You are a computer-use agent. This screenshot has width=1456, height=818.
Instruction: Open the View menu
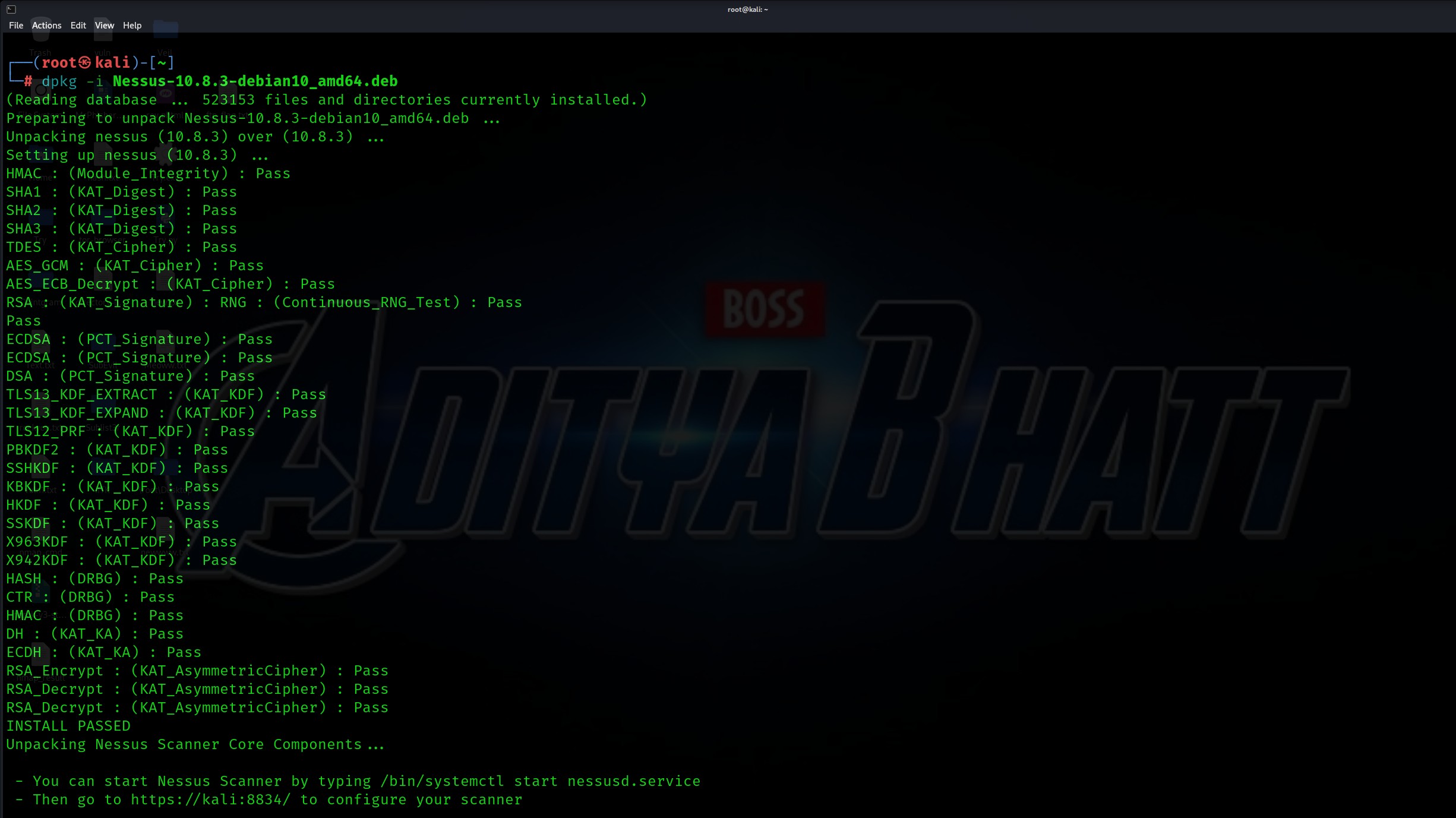click(104, 26)
